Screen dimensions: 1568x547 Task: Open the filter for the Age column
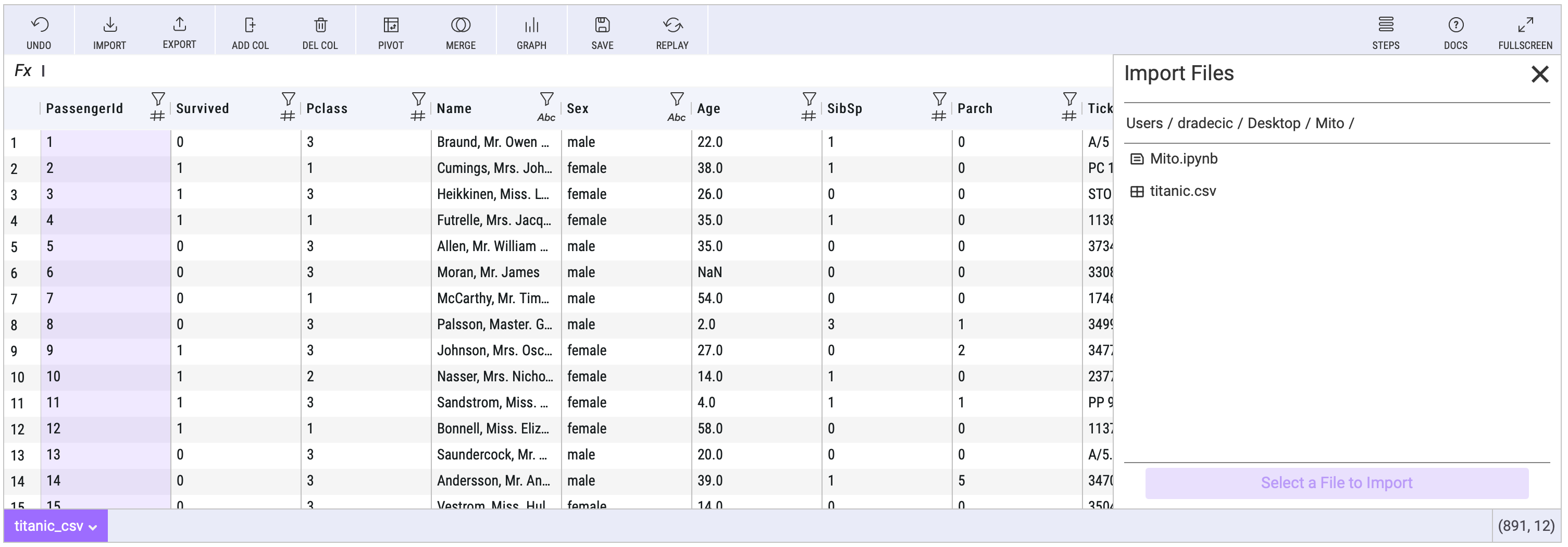(x=809, y=98)
